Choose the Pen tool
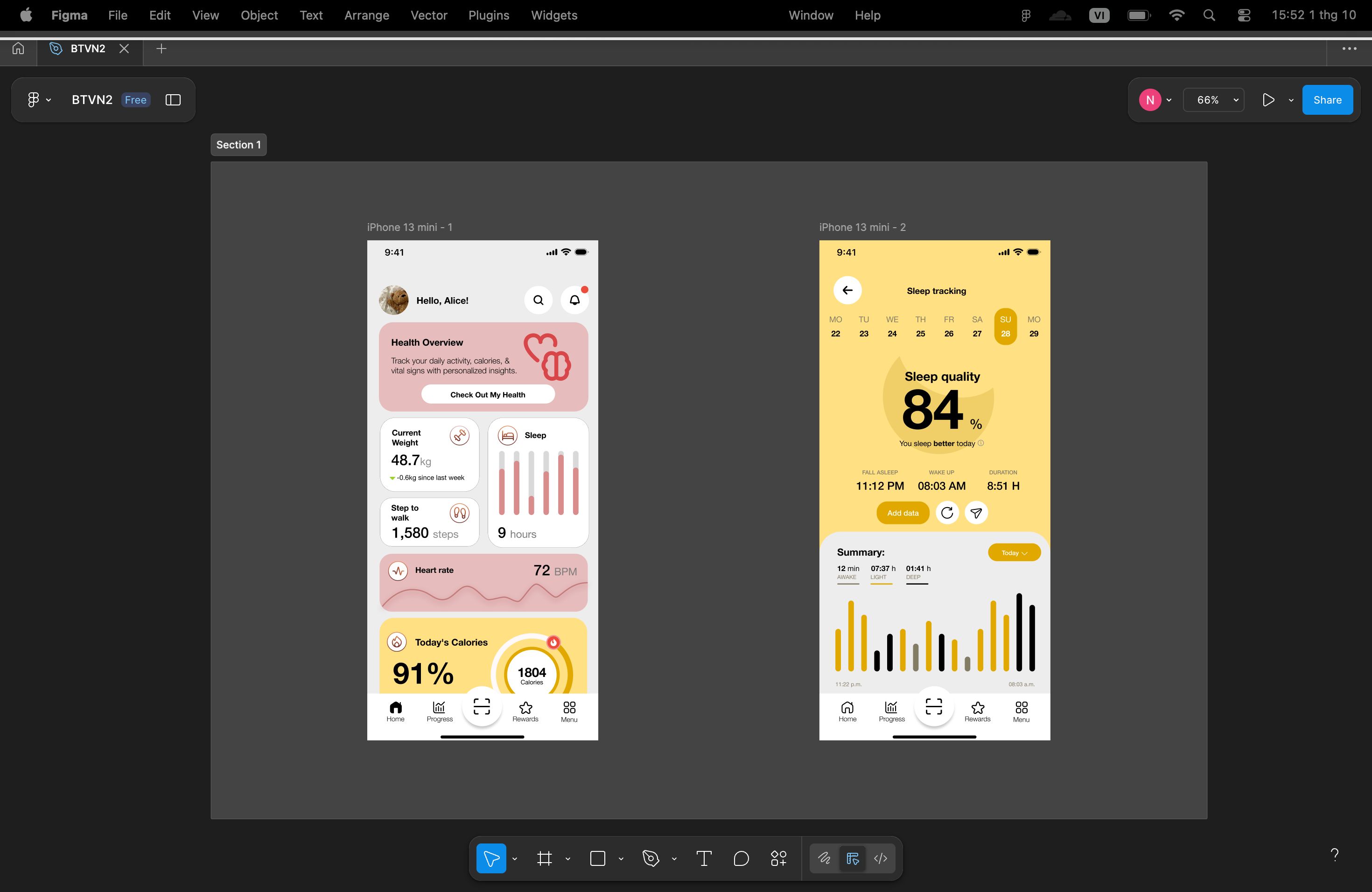The height and width of the screenshot is (892, 1372). 651,858
